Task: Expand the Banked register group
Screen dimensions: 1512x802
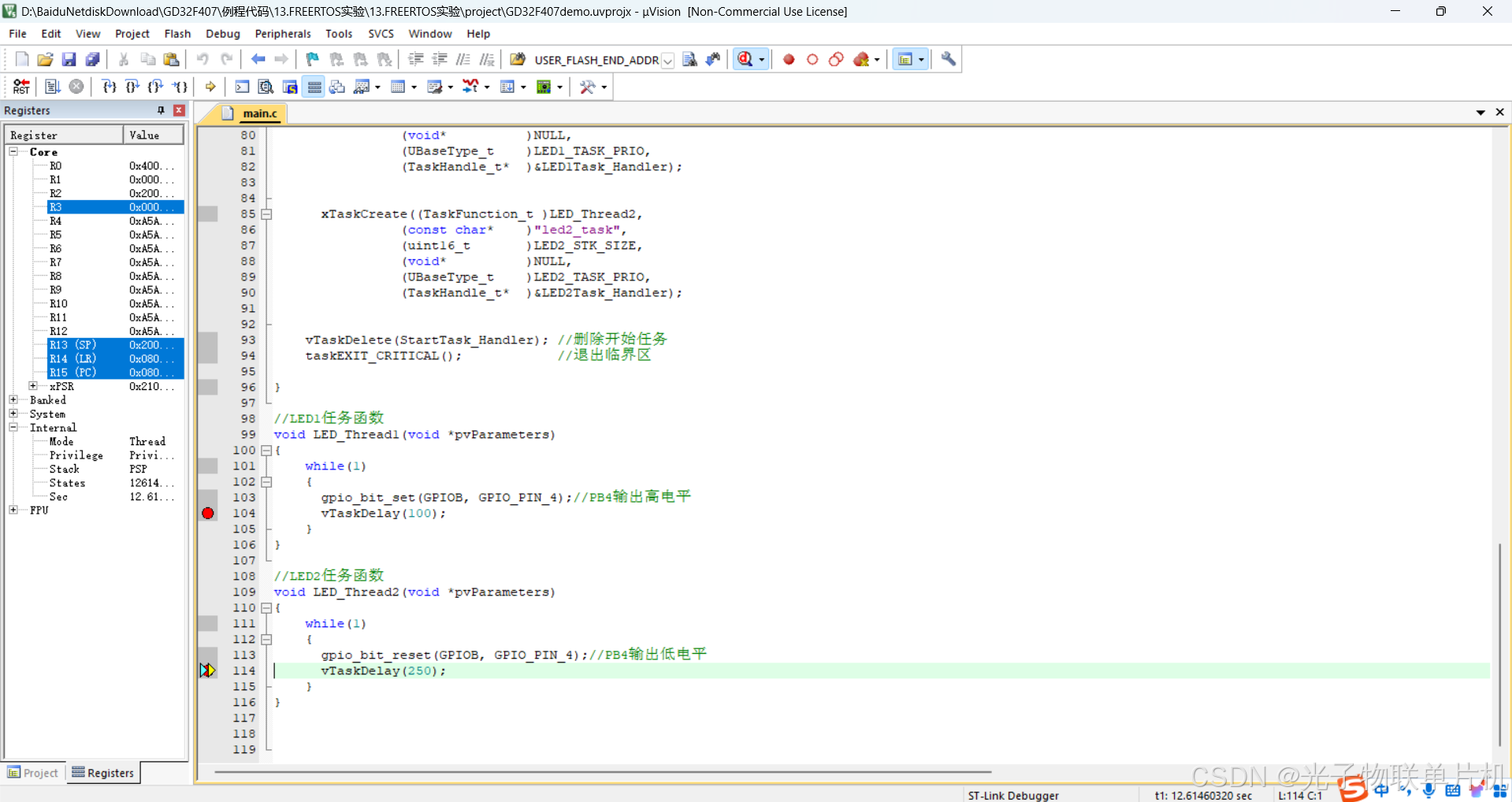Action: 13,399
